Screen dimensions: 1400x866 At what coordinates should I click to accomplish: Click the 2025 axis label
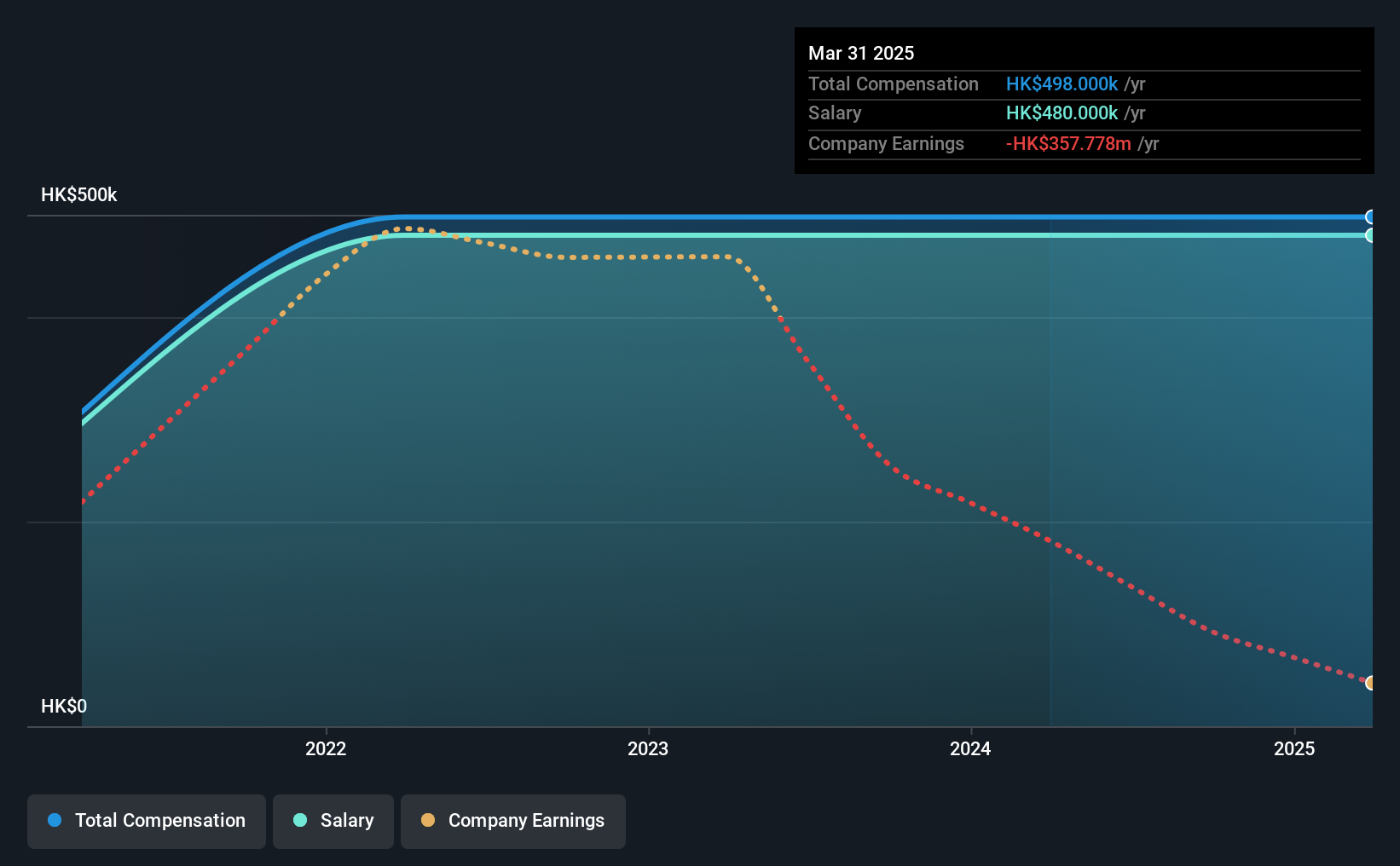(1294, 748)
